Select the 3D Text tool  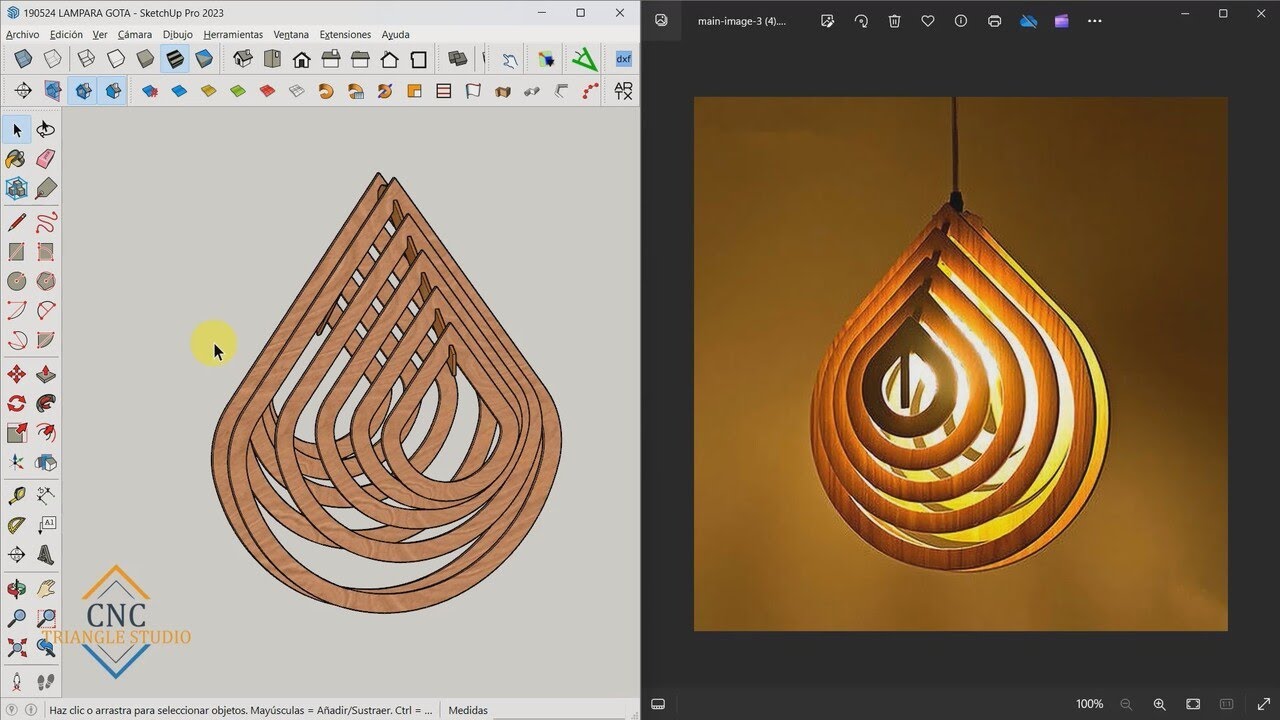coord(46,555)
